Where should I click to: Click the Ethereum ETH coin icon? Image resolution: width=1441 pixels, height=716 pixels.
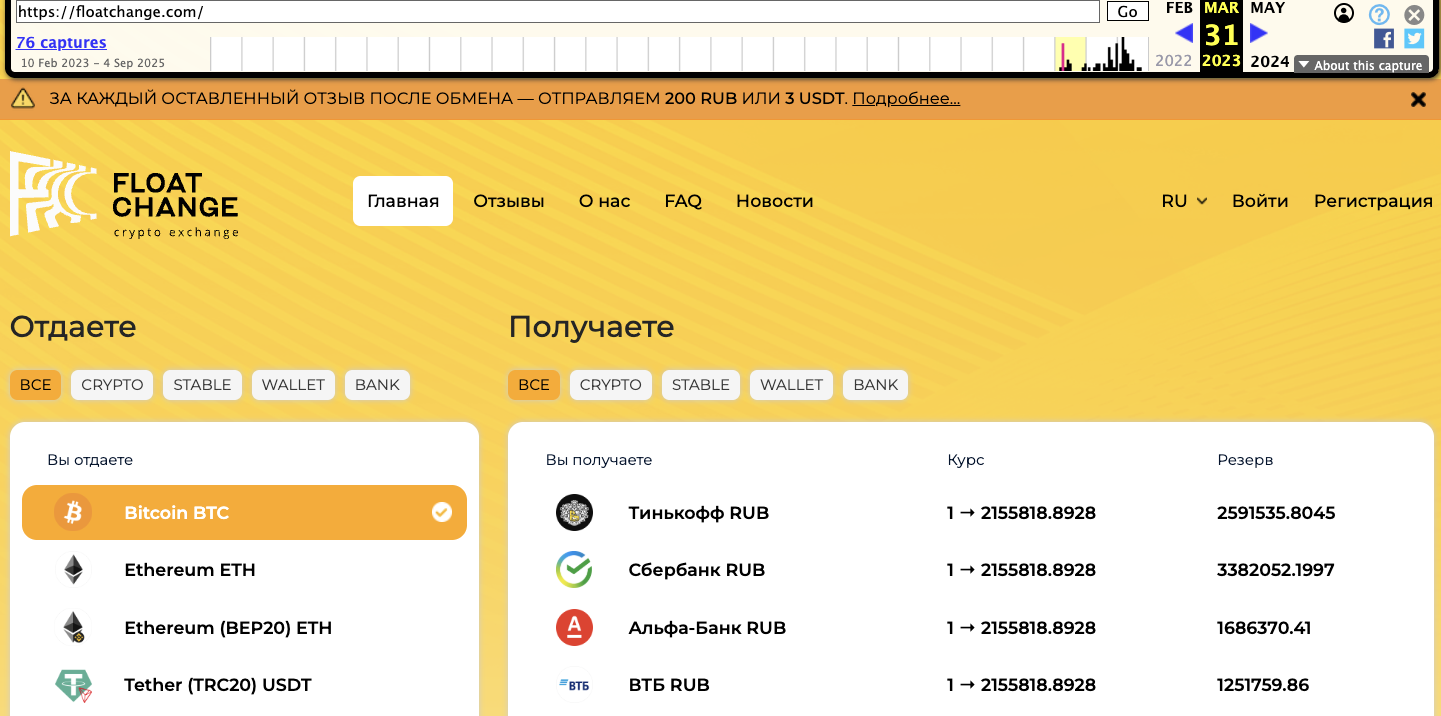point(73,570)
